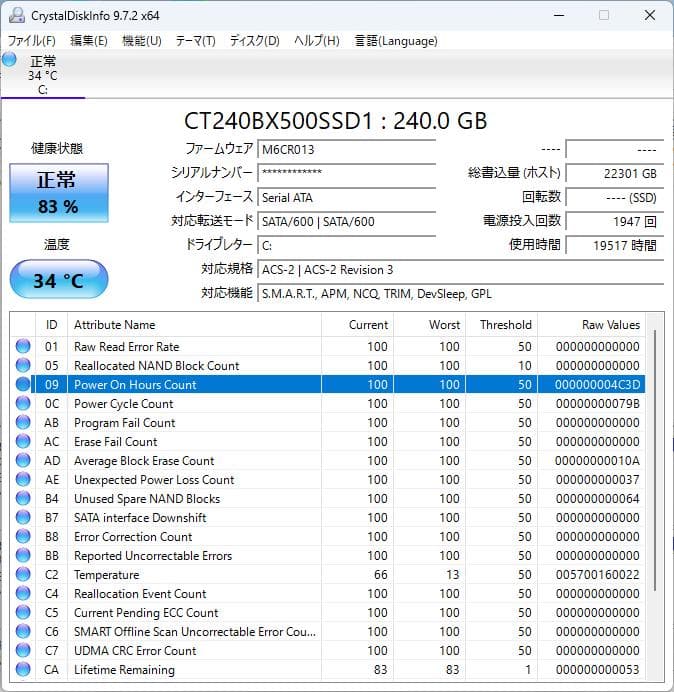Screen dimensions: 674x692
Task: Click status orb of Unexpected Power Loss Count
Action: click(x=23, y=479)
